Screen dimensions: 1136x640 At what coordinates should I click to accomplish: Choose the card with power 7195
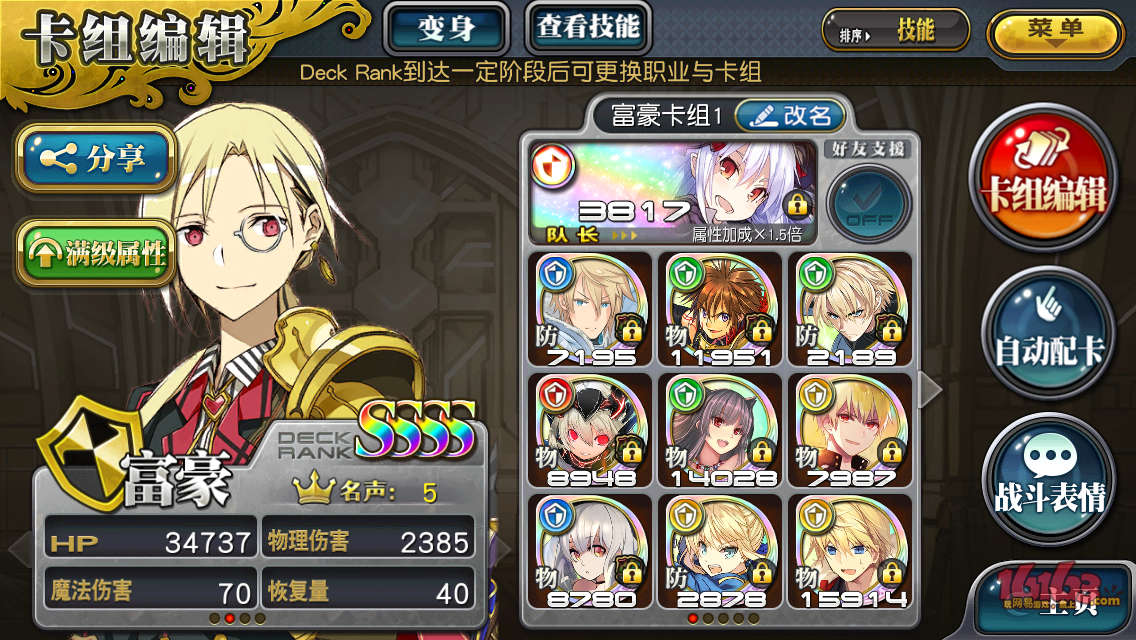pos(590,309)
